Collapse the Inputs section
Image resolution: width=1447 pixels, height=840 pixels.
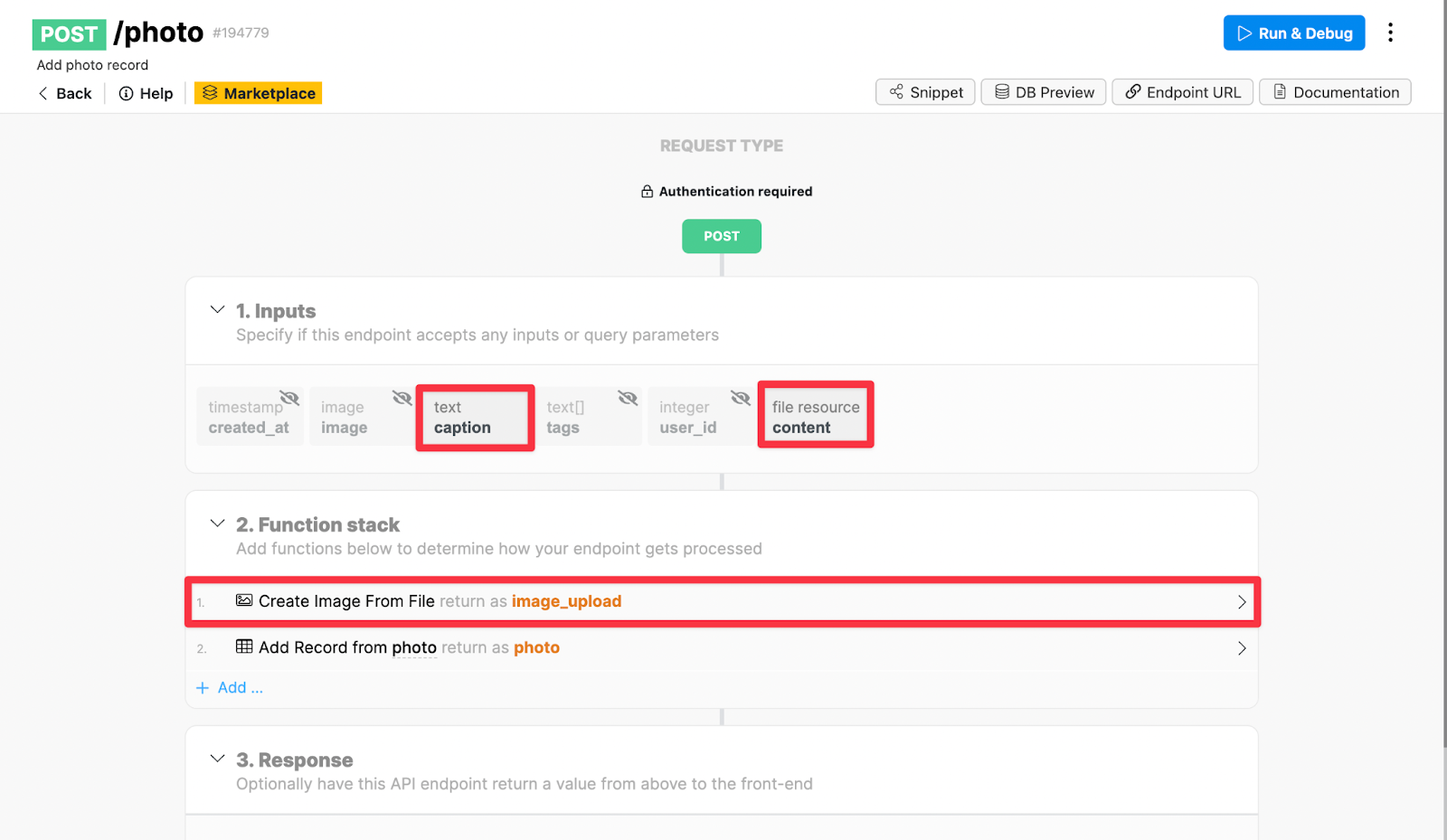pos(217,309)
